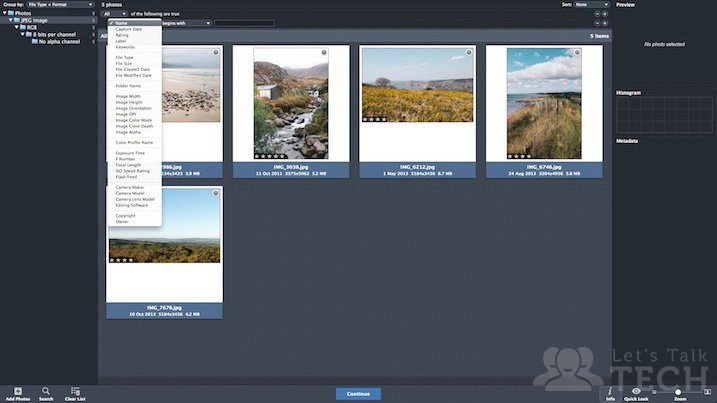This screenshot has height=403, width=717.
Task: Click the Photos folder icon in tree
Action: tap(11, 13)
